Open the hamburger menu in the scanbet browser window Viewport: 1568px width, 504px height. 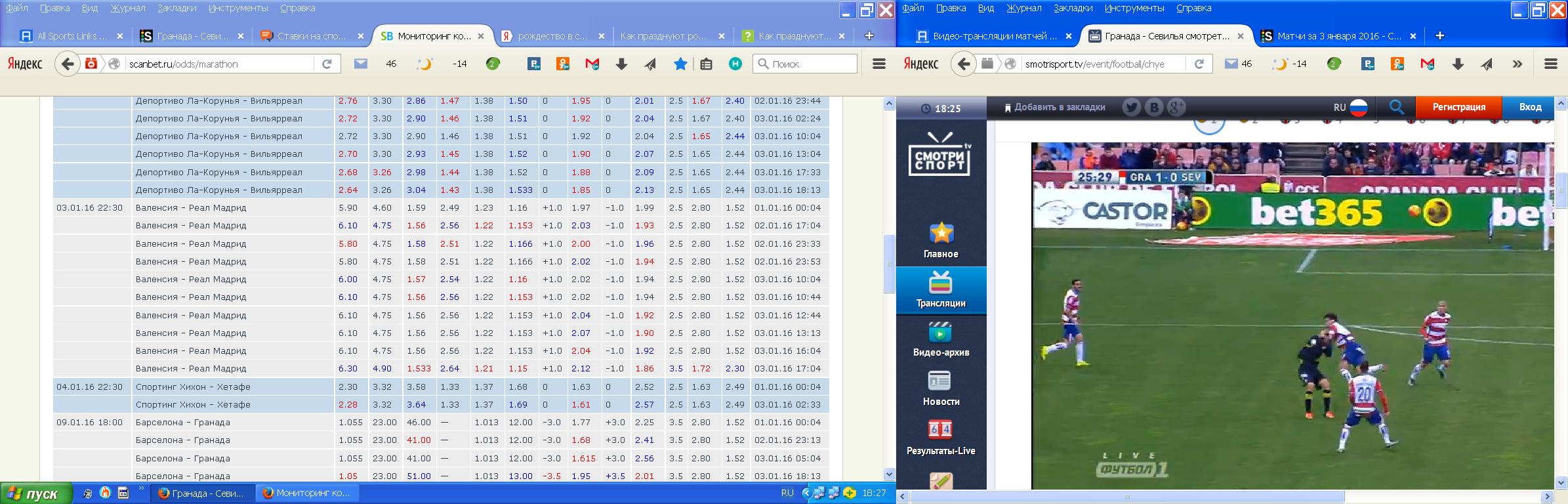pyautogui.click(x=878, y=64)
